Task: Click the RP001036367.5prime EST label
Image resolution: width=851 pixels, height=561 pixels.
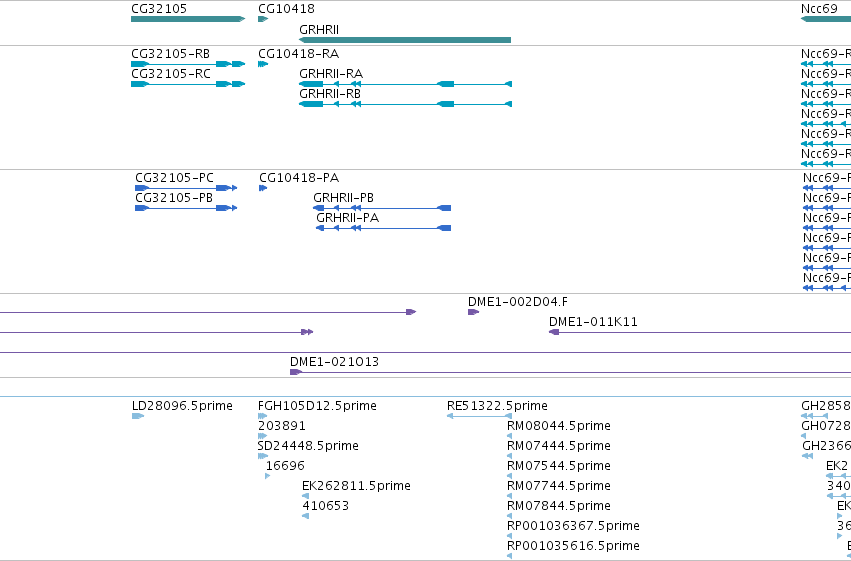Action: pyautogui.click(x=573, y=526)
